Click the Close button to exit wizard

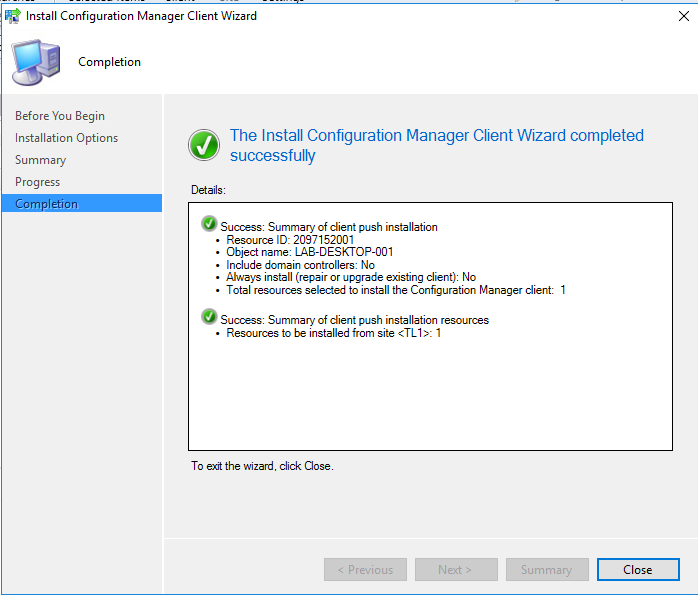(x=638, y=569)
